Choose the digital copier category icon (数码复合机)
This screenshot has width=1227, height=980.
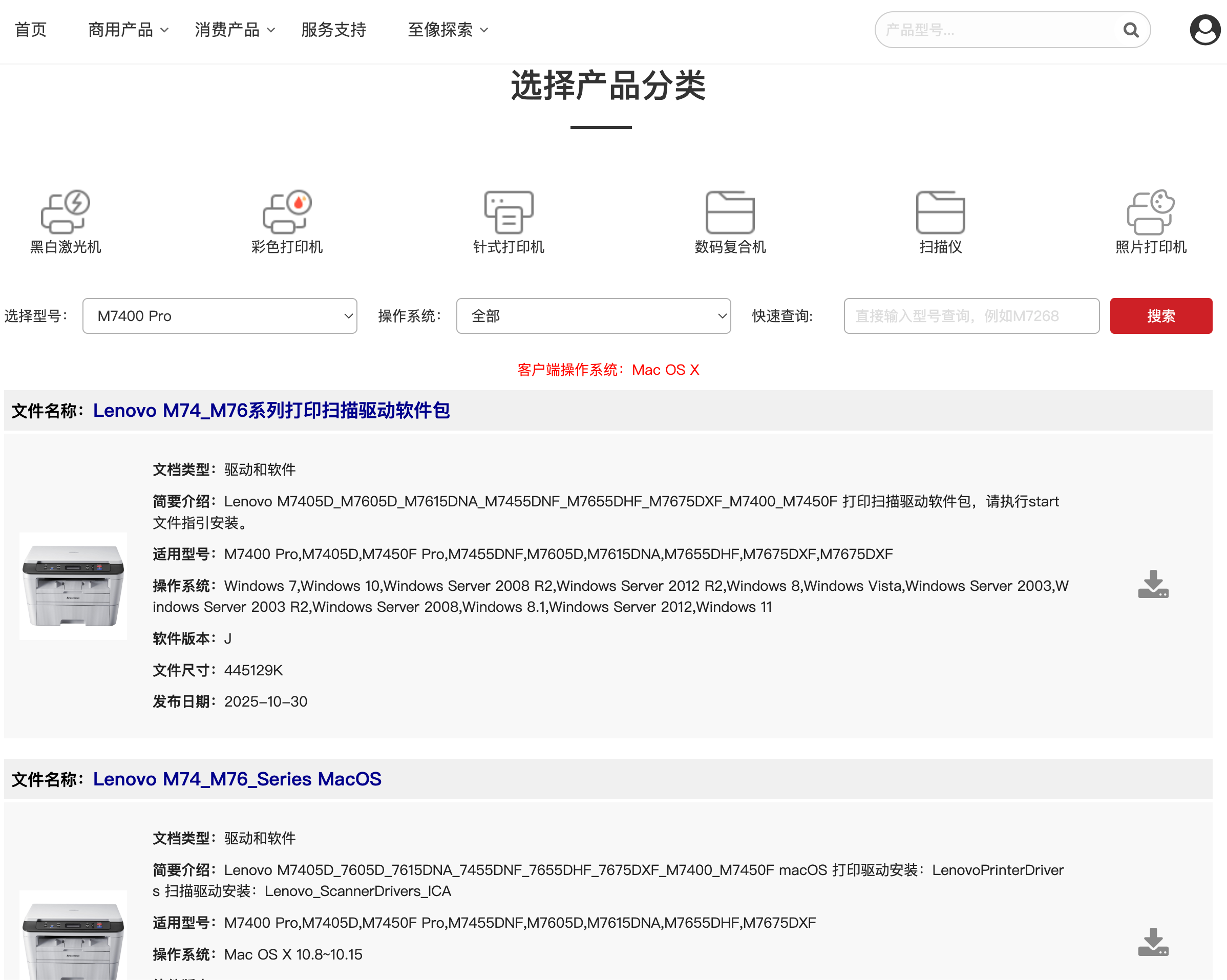[730, 211]
